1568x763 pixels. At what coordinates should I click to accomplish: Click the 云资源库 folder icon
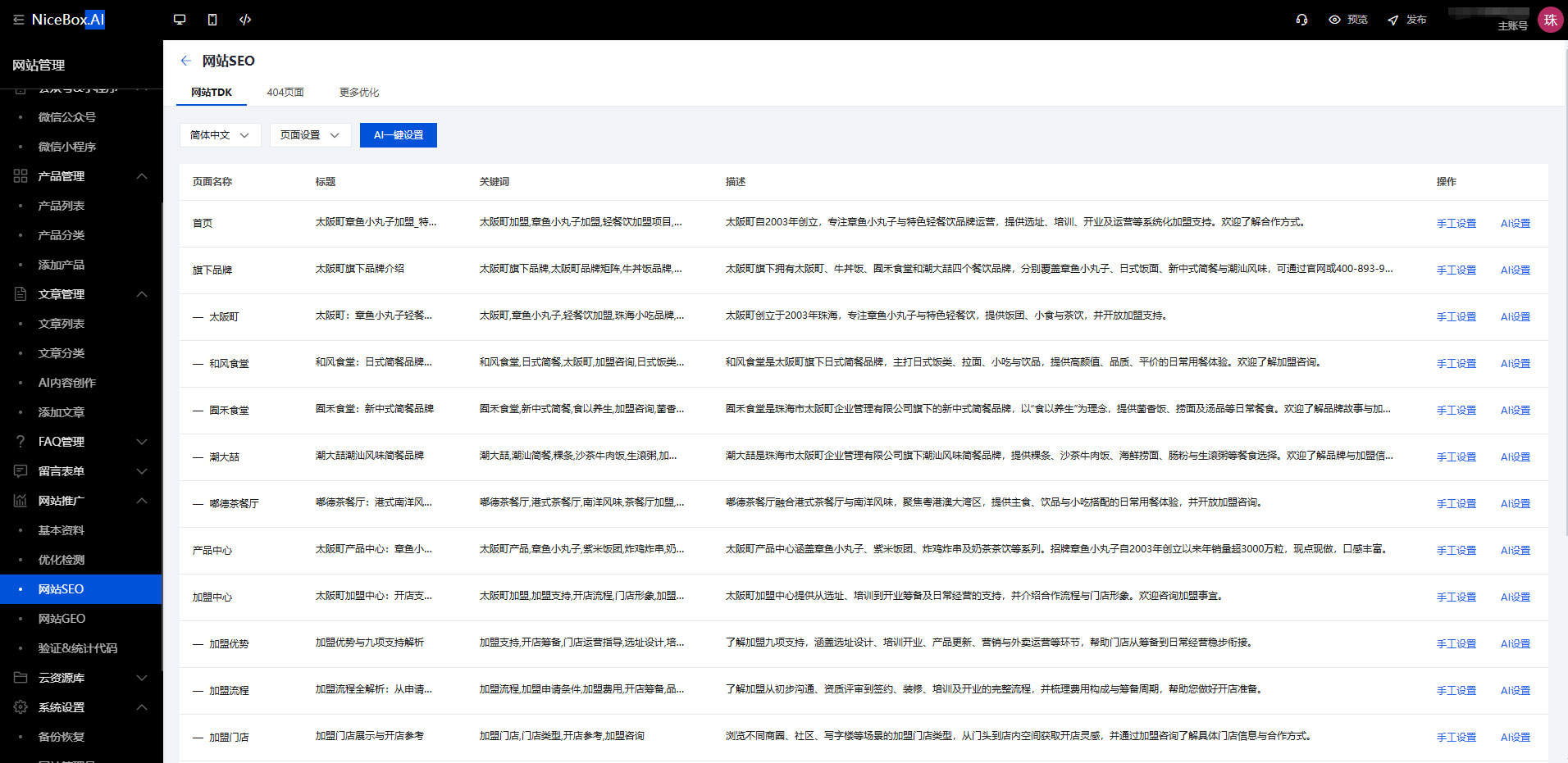pos(21,678)
